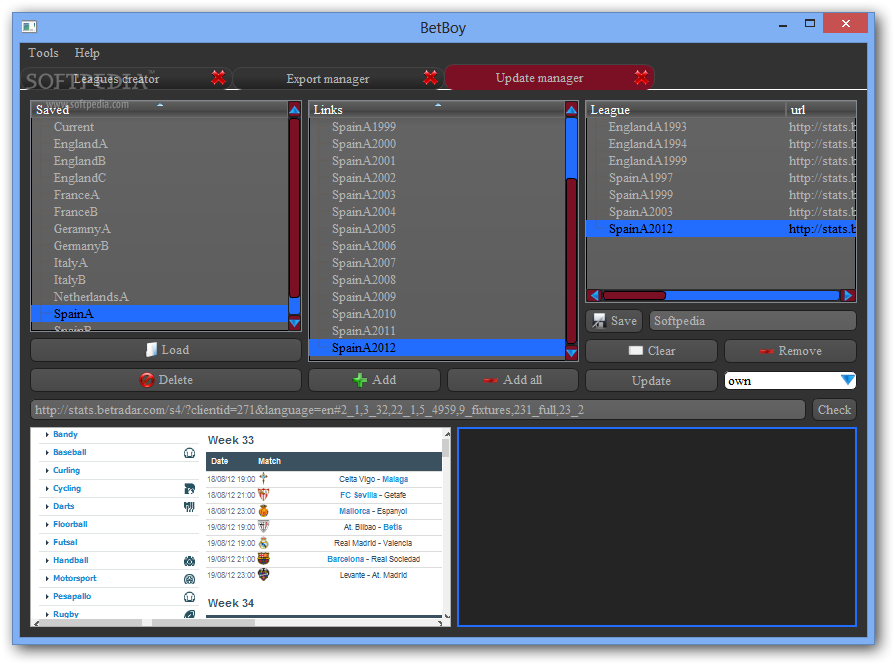Viewport: 895px width, 665px height.
Task: Click the Save button
Action: (x=614, y=321)
